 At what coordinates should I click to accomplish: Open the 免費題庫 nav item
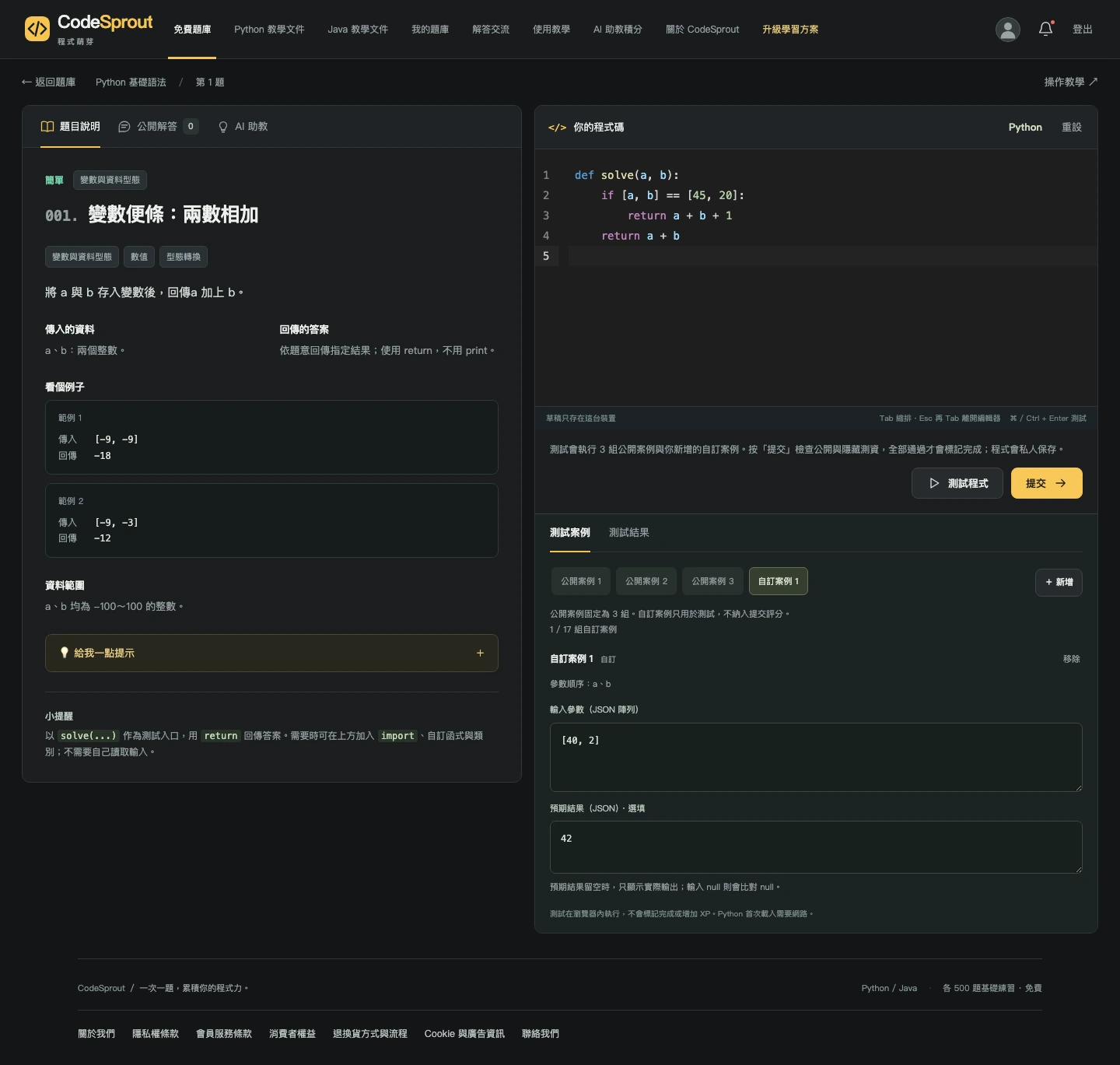192,30
